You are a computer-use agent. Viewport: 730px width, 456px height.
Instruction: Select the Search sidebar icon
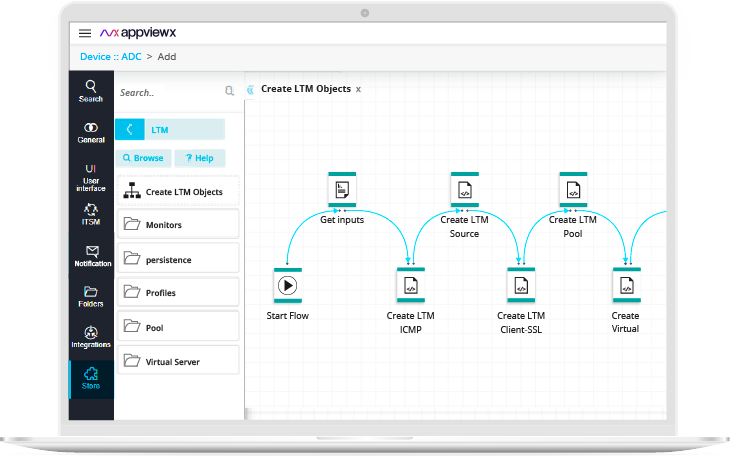[x=91, y=90]
